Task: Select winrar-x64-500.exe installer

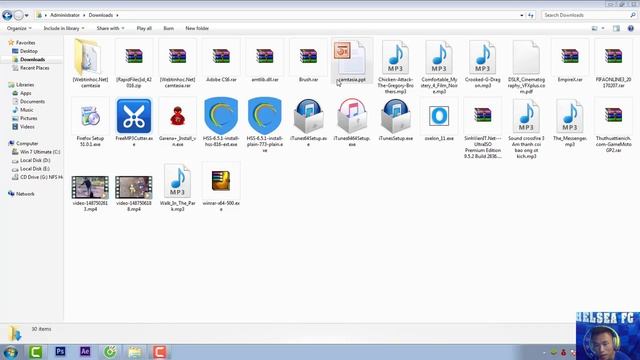Action: pyautogui.click(x=221, y=187)
